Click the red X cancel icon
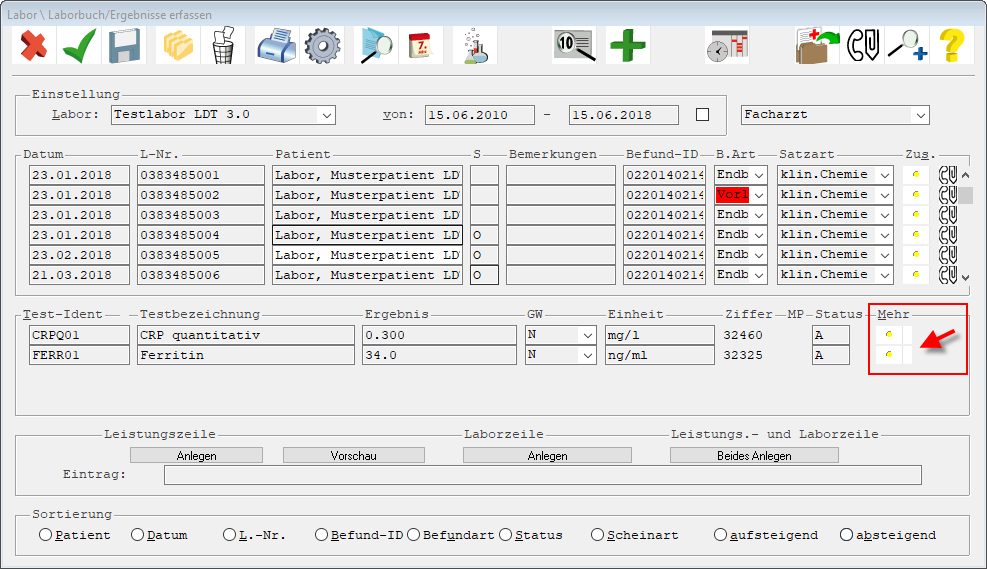The height and width of the screenshot is (569, 987). click(33, 45)
